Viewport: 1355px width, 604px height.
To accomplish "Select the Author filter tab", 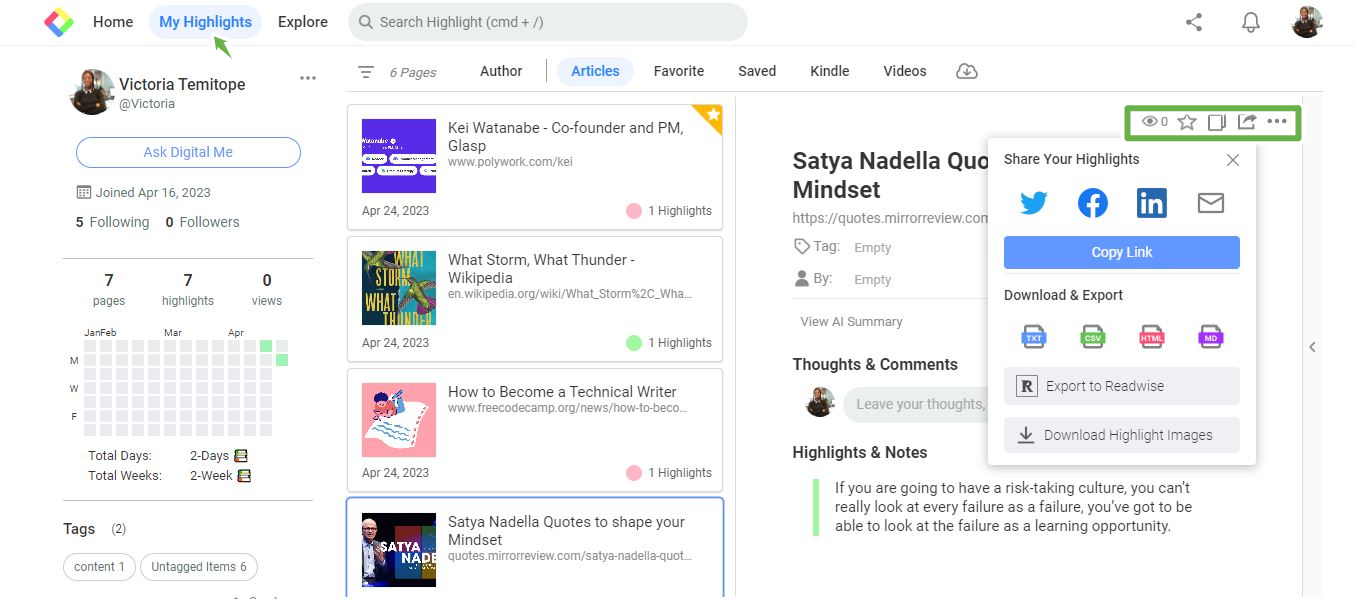I will (501, 71).
